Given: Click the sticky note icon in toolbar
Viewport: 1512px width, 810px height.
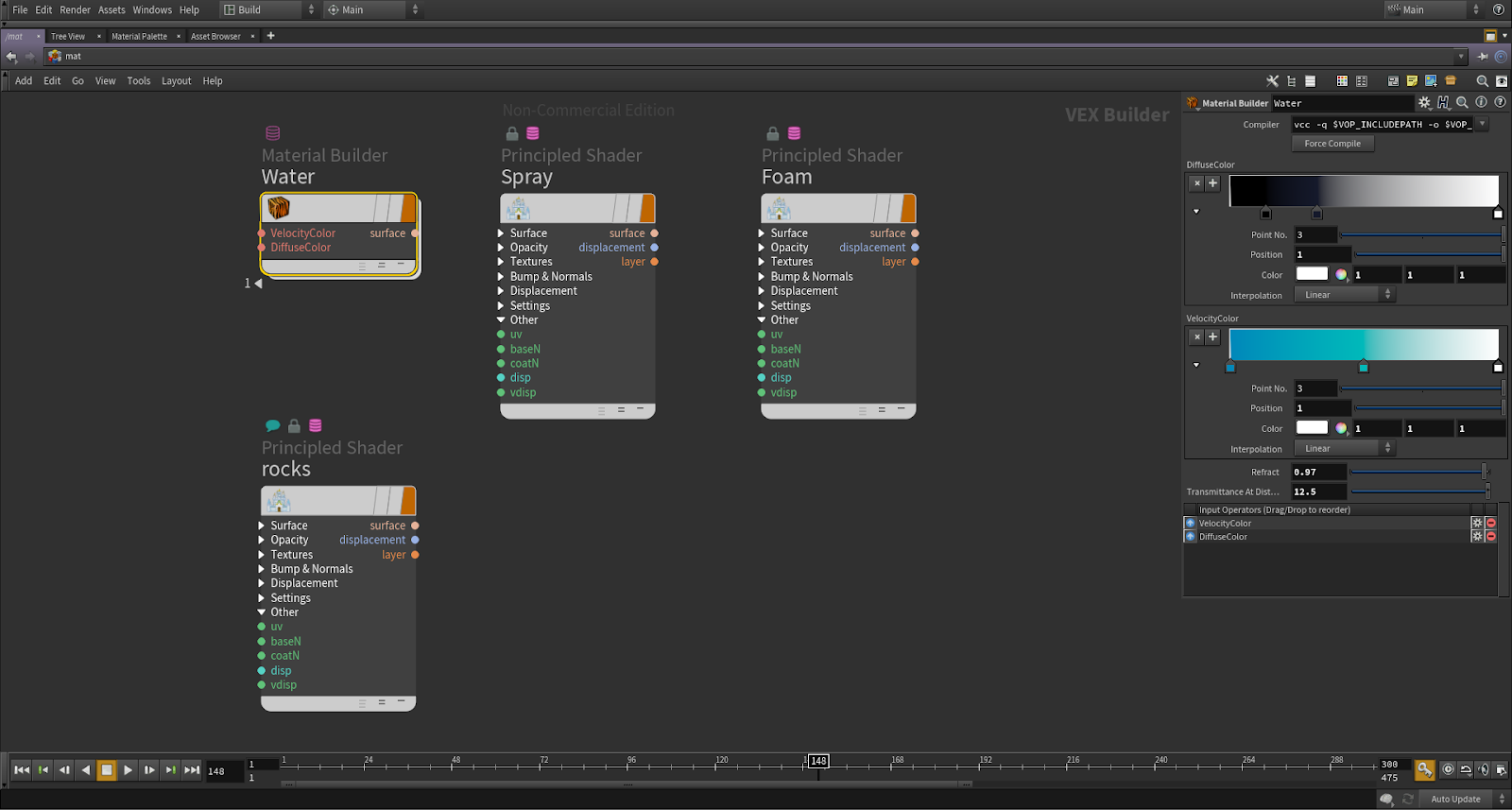Looking at the screenshot, I should coord(1412,81).
